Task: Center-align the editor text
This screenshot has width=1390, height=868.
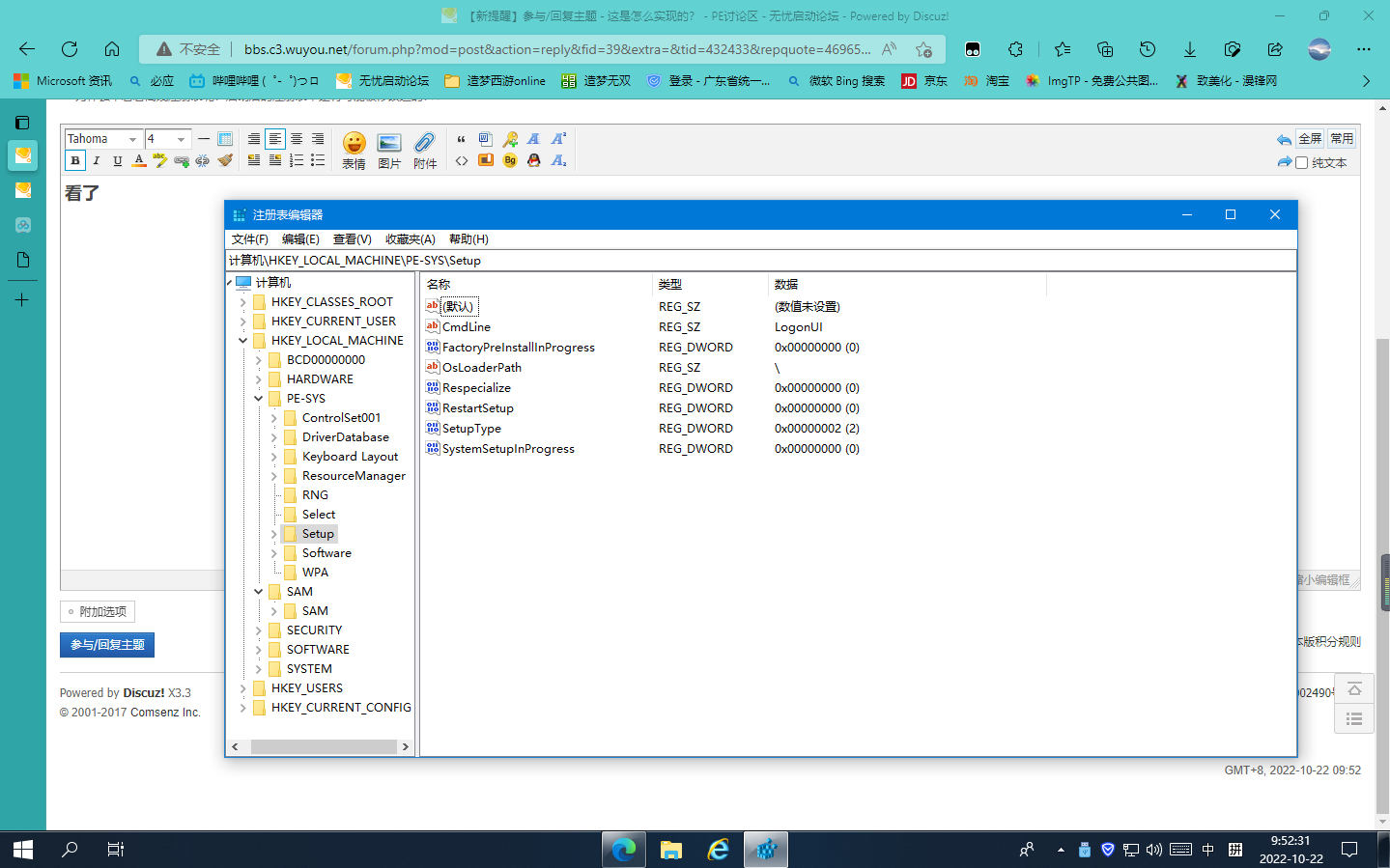Action: tap(297, 139)
